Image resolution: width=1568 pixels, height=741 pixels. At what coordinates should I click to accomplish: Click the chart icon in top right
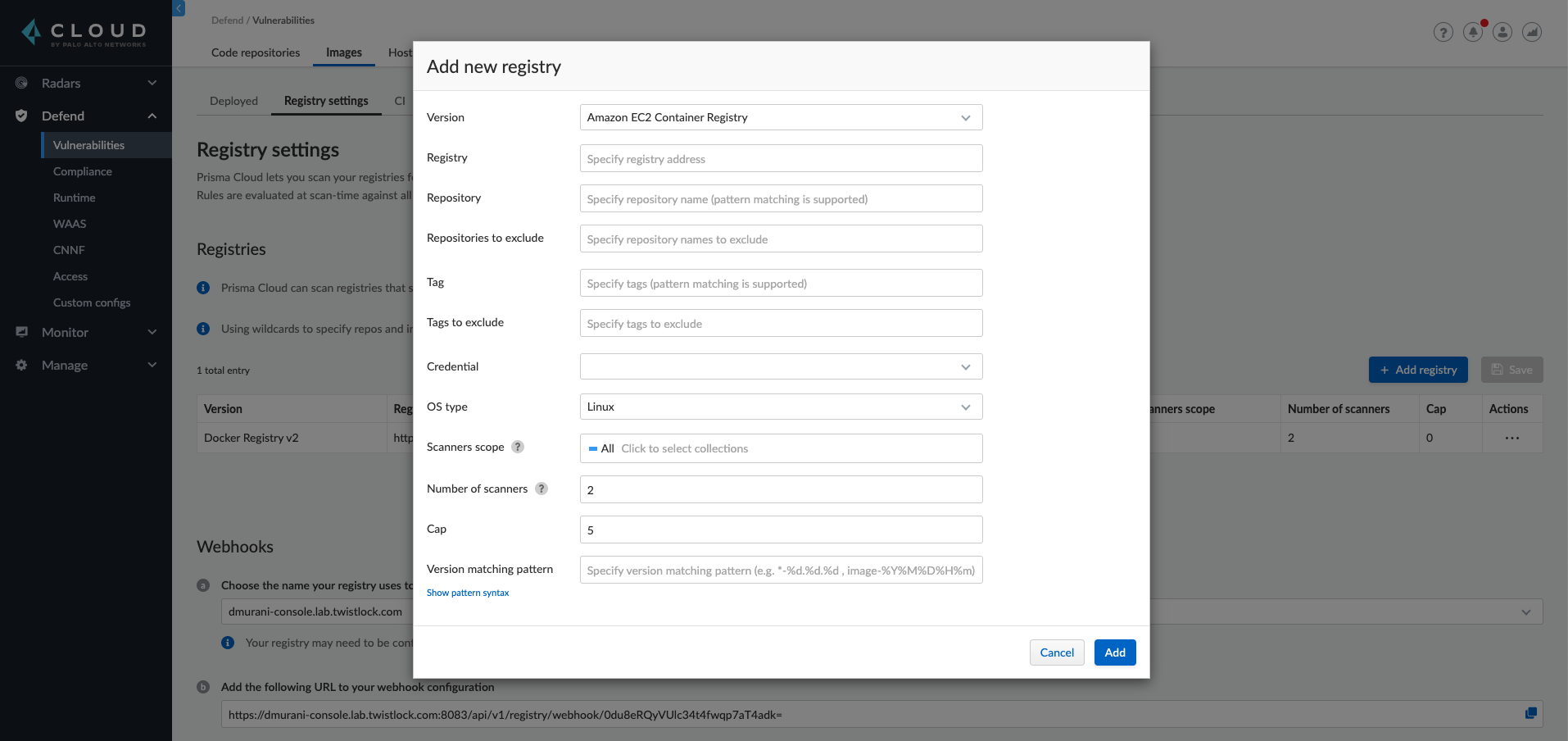1531,32
